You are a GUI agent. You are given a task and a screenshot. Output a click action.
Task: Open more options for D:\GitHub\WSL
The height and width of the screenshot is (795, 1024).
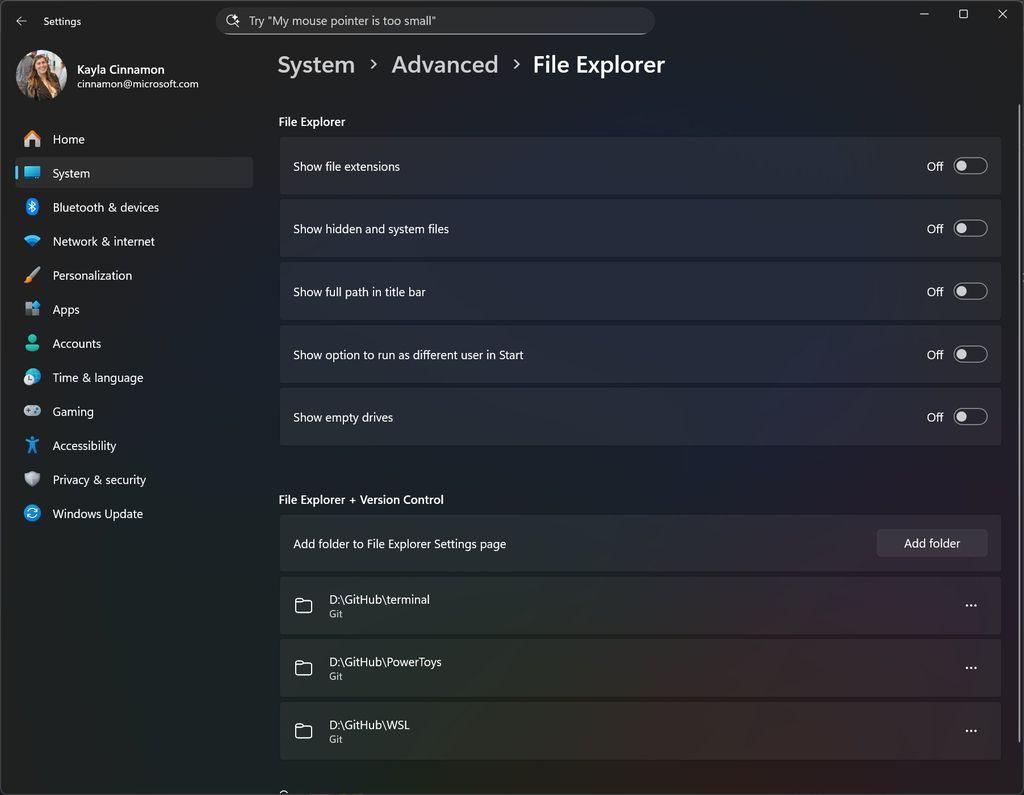(x=970, y=731)
